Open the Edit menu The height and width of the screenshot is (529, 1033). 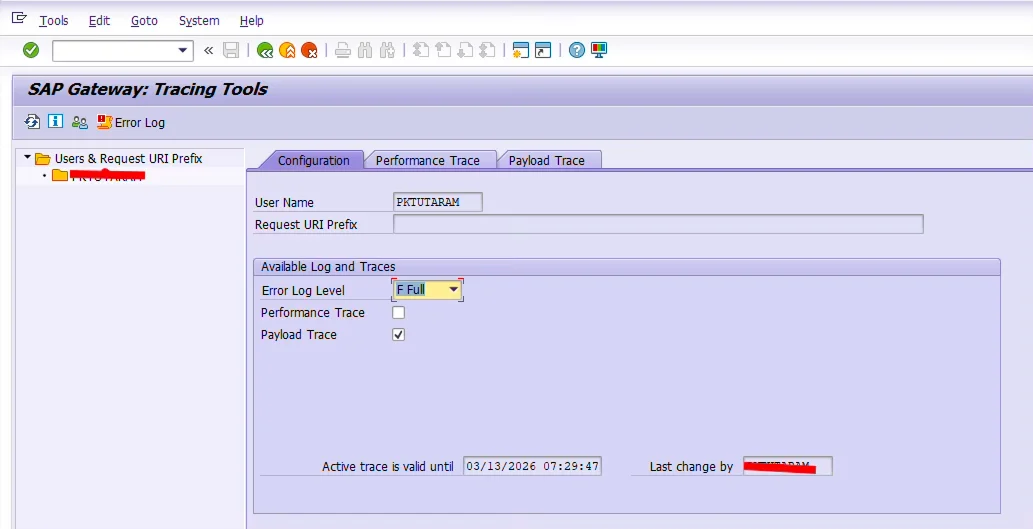pyautogui.click(x=99, y=20)
